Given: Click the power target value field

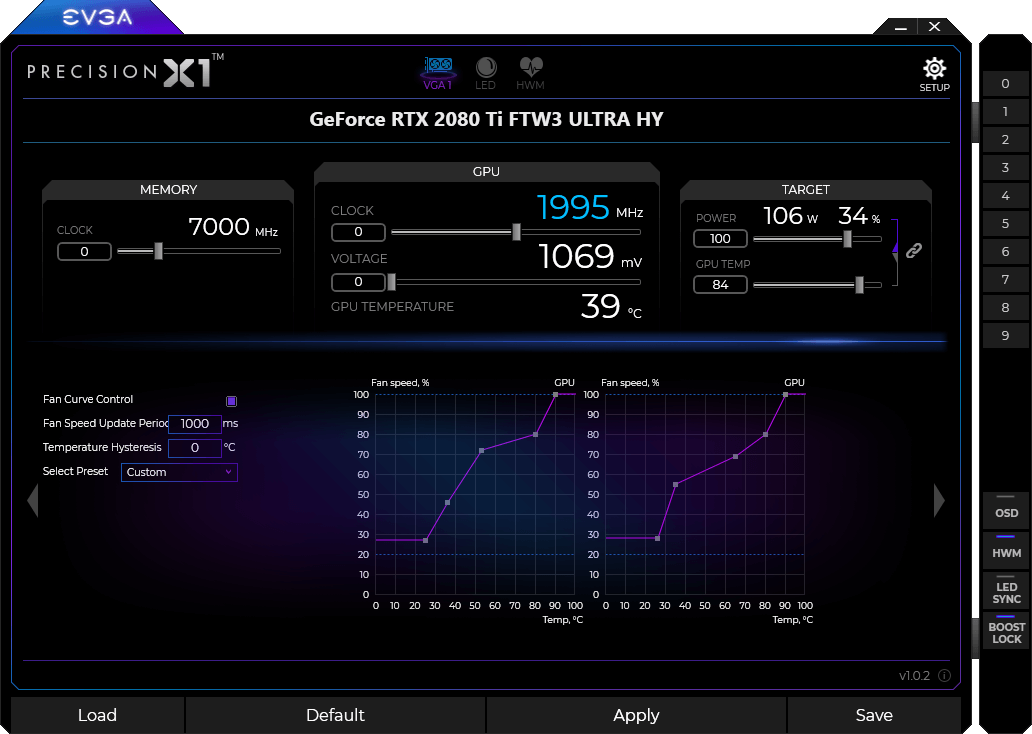Looking at the screenshot, I should click(x=720, y=238).
